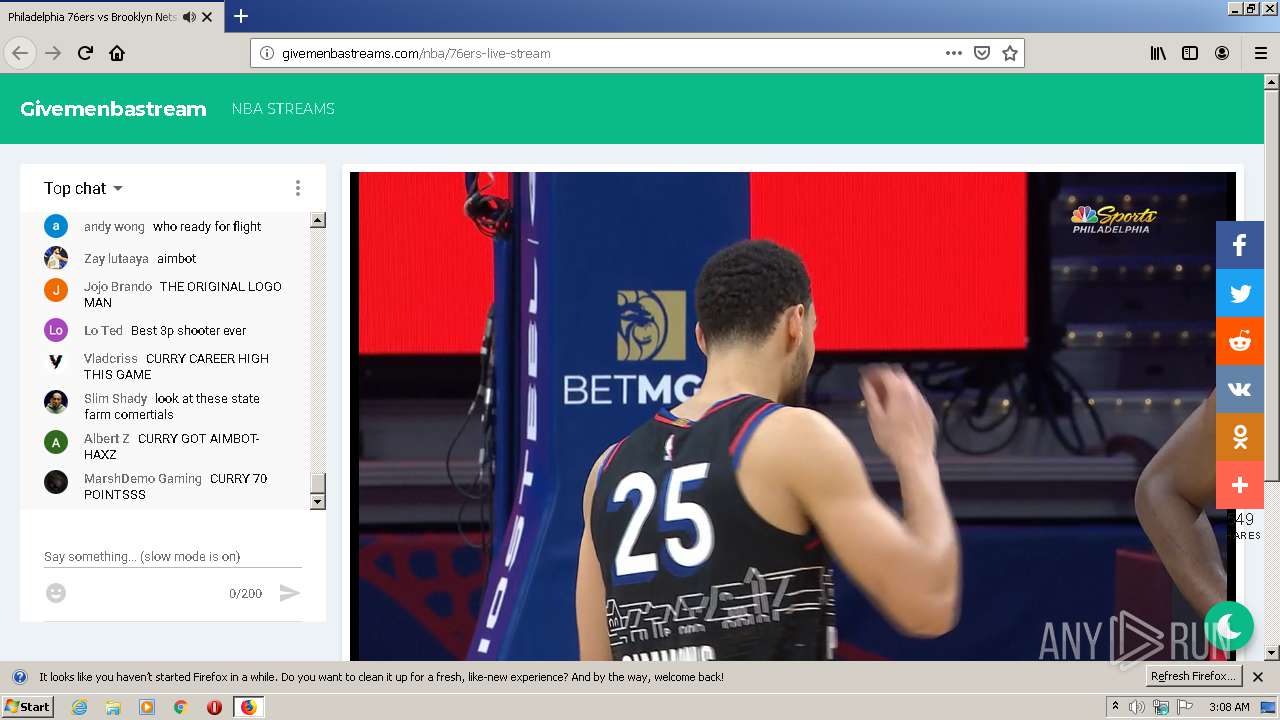Open a new tab with the plus button
This screenshot has width=1280, height=720.
coord(241,16)
